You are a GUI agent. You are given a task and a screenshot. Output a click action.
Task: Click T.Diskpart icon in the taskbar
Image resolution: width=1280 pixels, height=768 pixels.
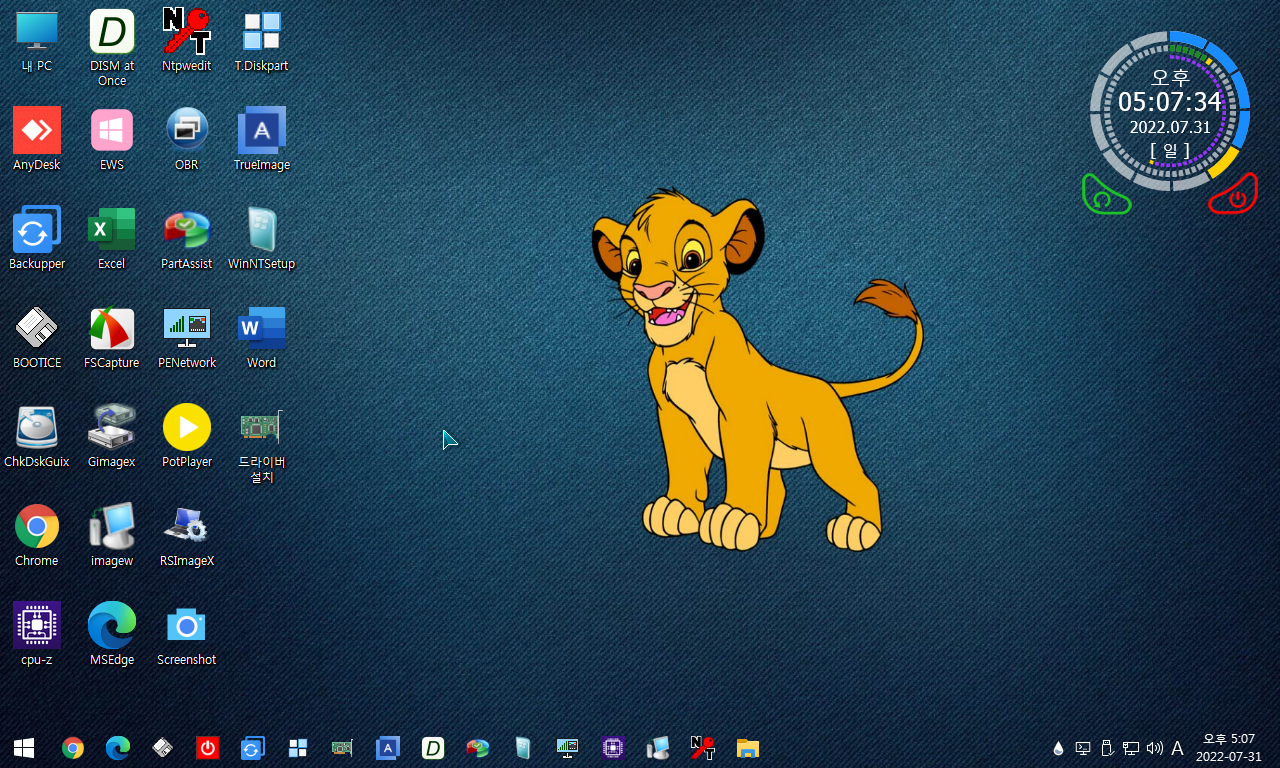[x=297, y=747]
